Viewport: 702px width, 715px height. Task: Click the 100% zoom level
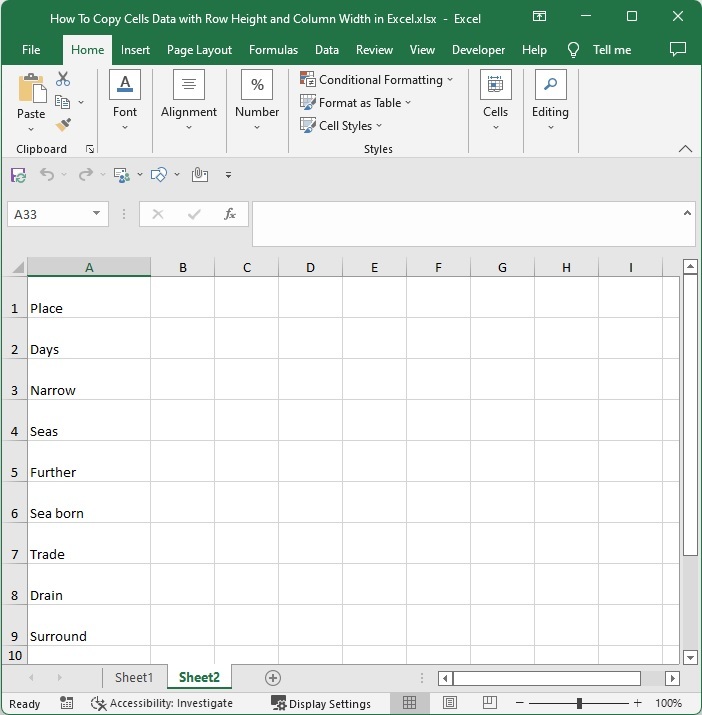point(668,703)
